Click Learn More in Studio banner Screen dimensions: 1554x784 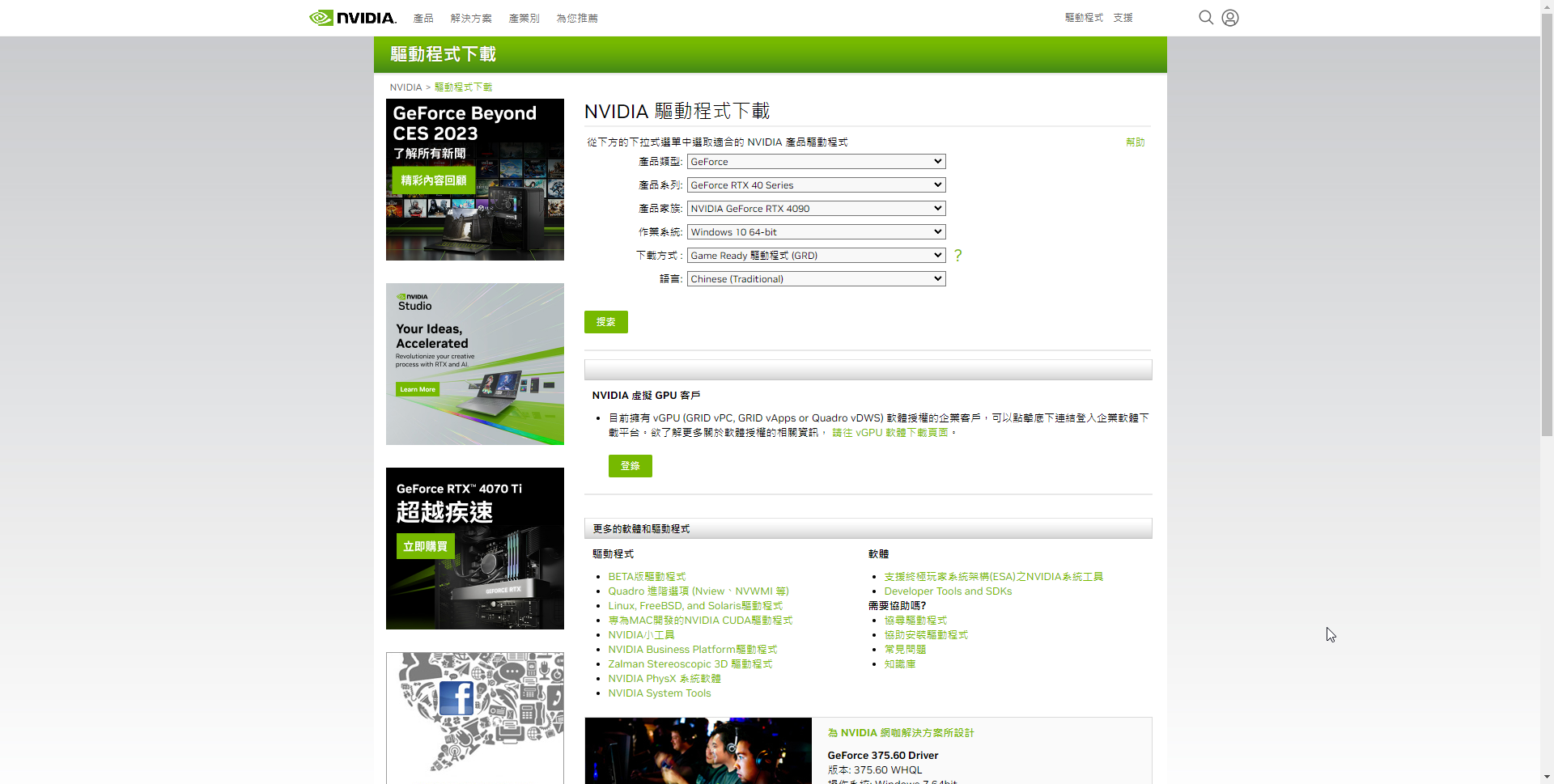coord(418,389)
